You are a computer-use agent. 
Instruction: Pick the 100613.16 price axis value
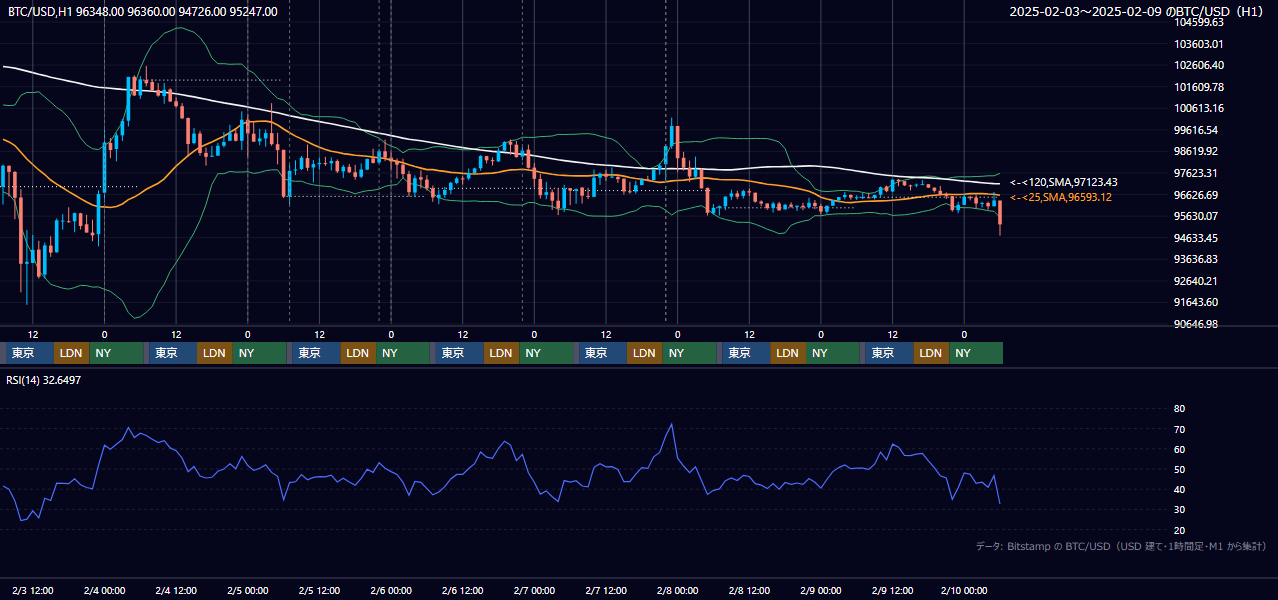[x=1199, y=108]
